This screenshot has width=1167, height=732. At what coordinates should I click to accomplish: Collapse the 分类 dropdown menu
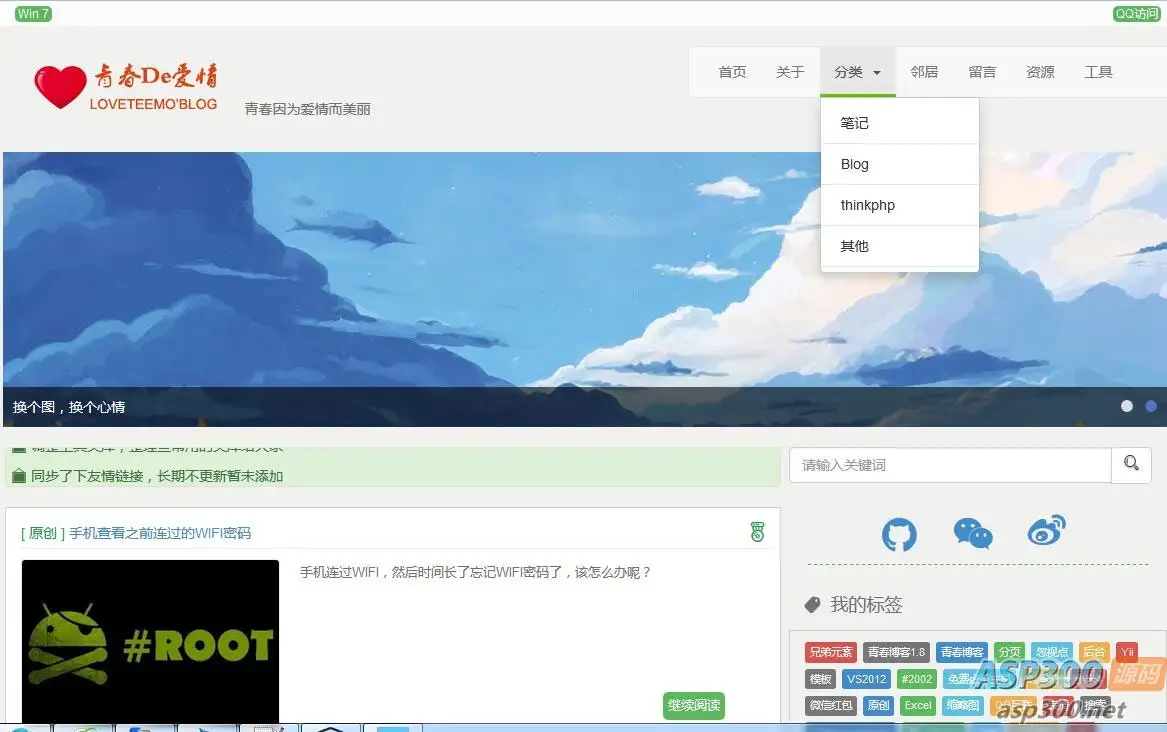pyautogui.click(x=857, y=72)
